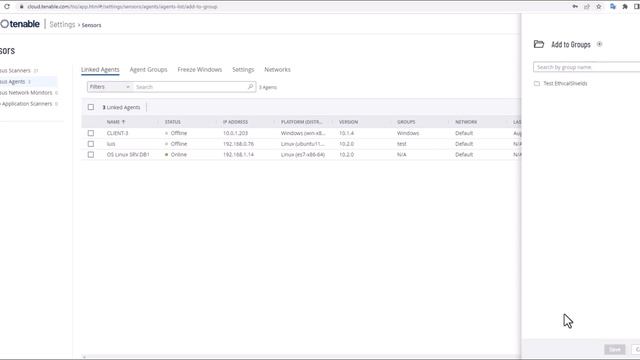640x360 pixels.
Task: Click the Search by group name field
Action: click(587, 67)
